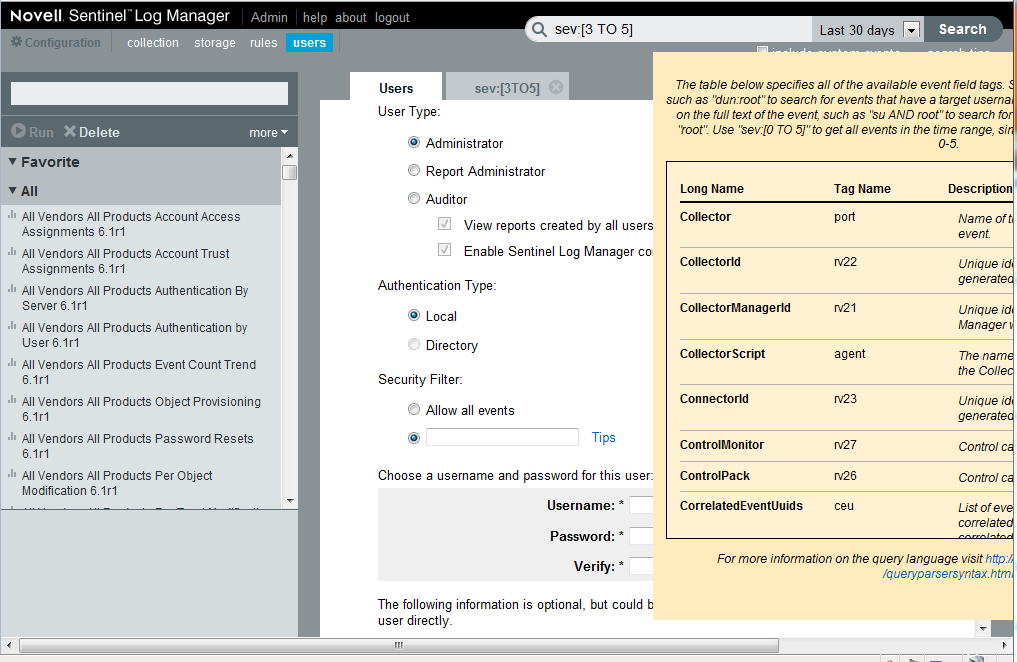Switch to the sev:[3TO5] tab
The width and height of the screenshot is (1017, 662).
tap(507, 88)
